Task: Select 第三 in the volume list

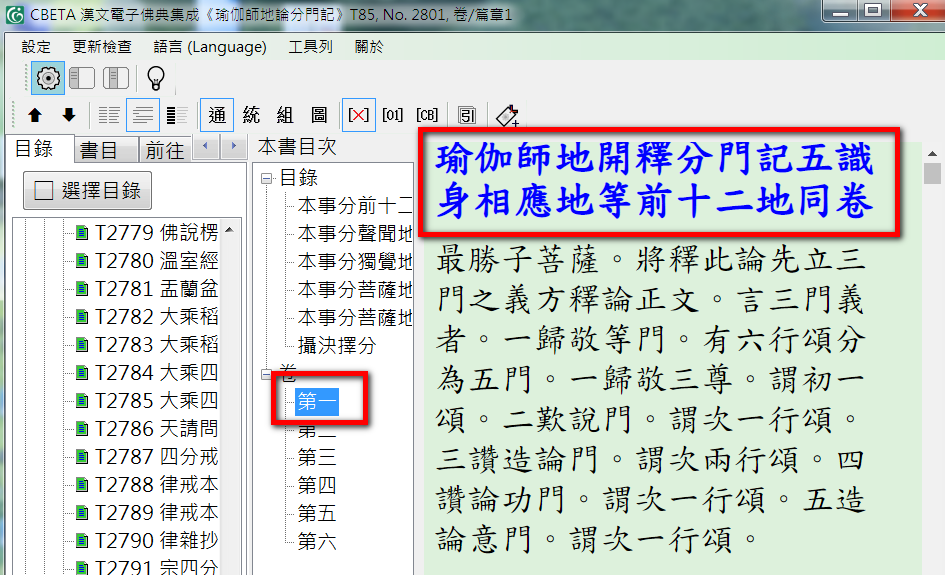Action: click(x=316, y=459)
